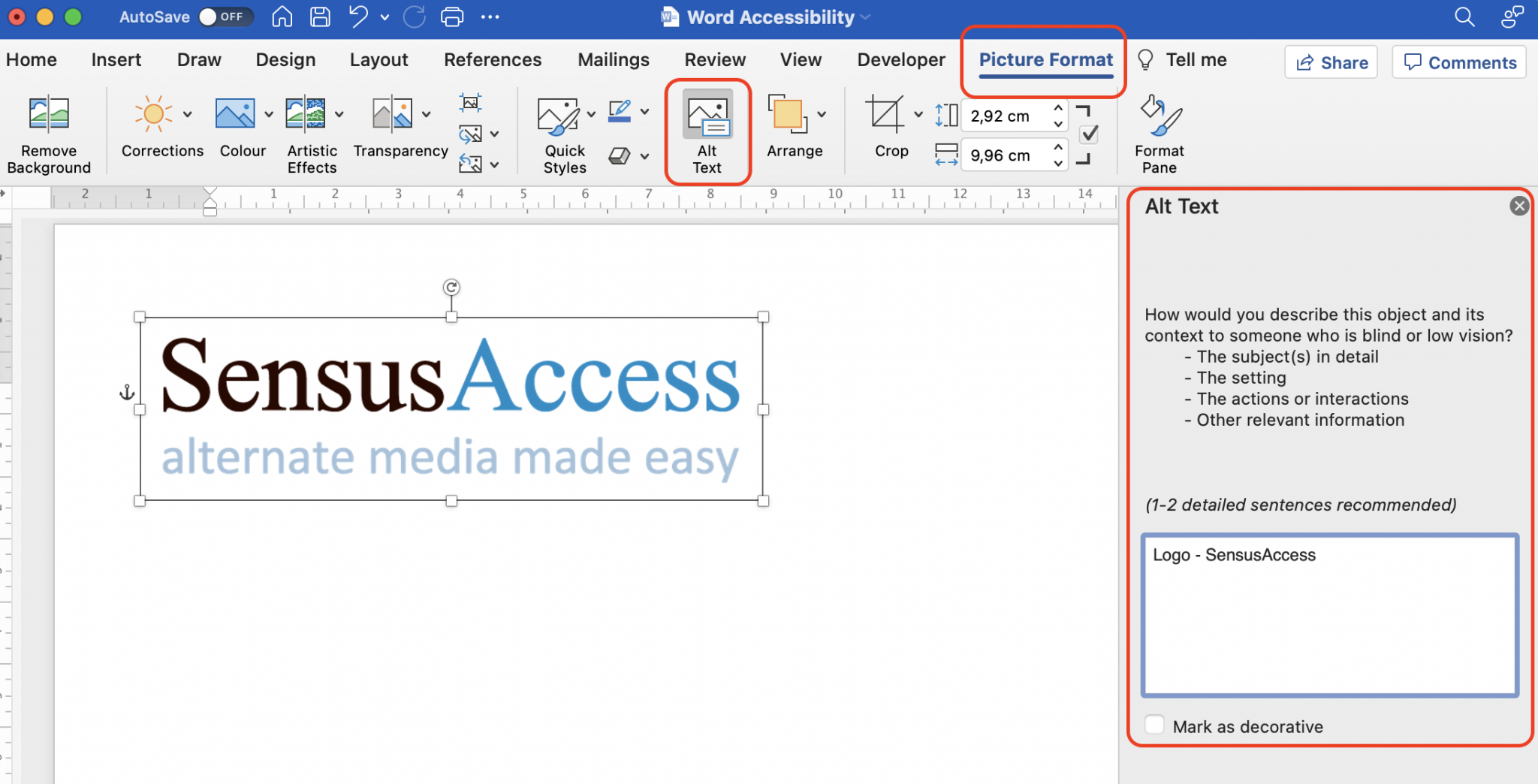Click the Share button
This screenshot has height=784, width=1538.
pyautogui.click(x=1330, y=62)
